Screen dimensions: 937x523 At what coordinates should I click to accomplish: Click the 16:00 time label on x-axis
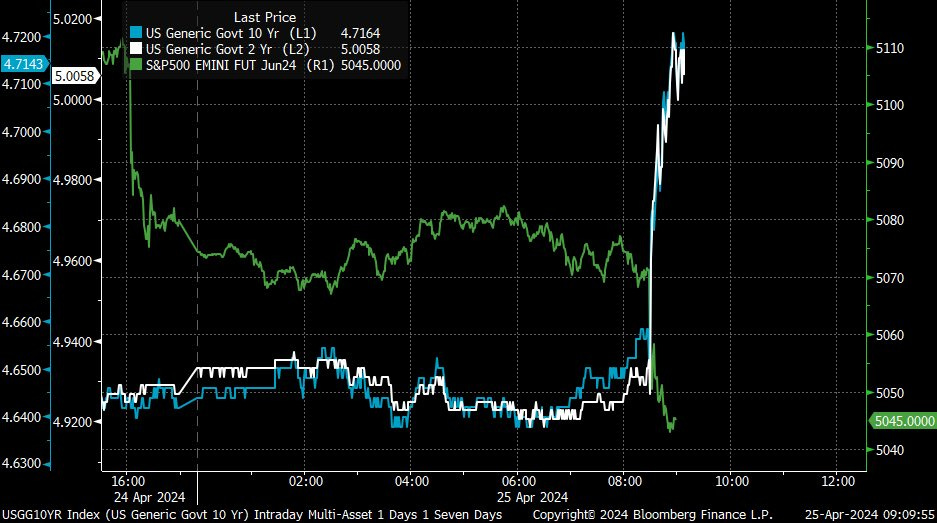(x=130, y=480)
